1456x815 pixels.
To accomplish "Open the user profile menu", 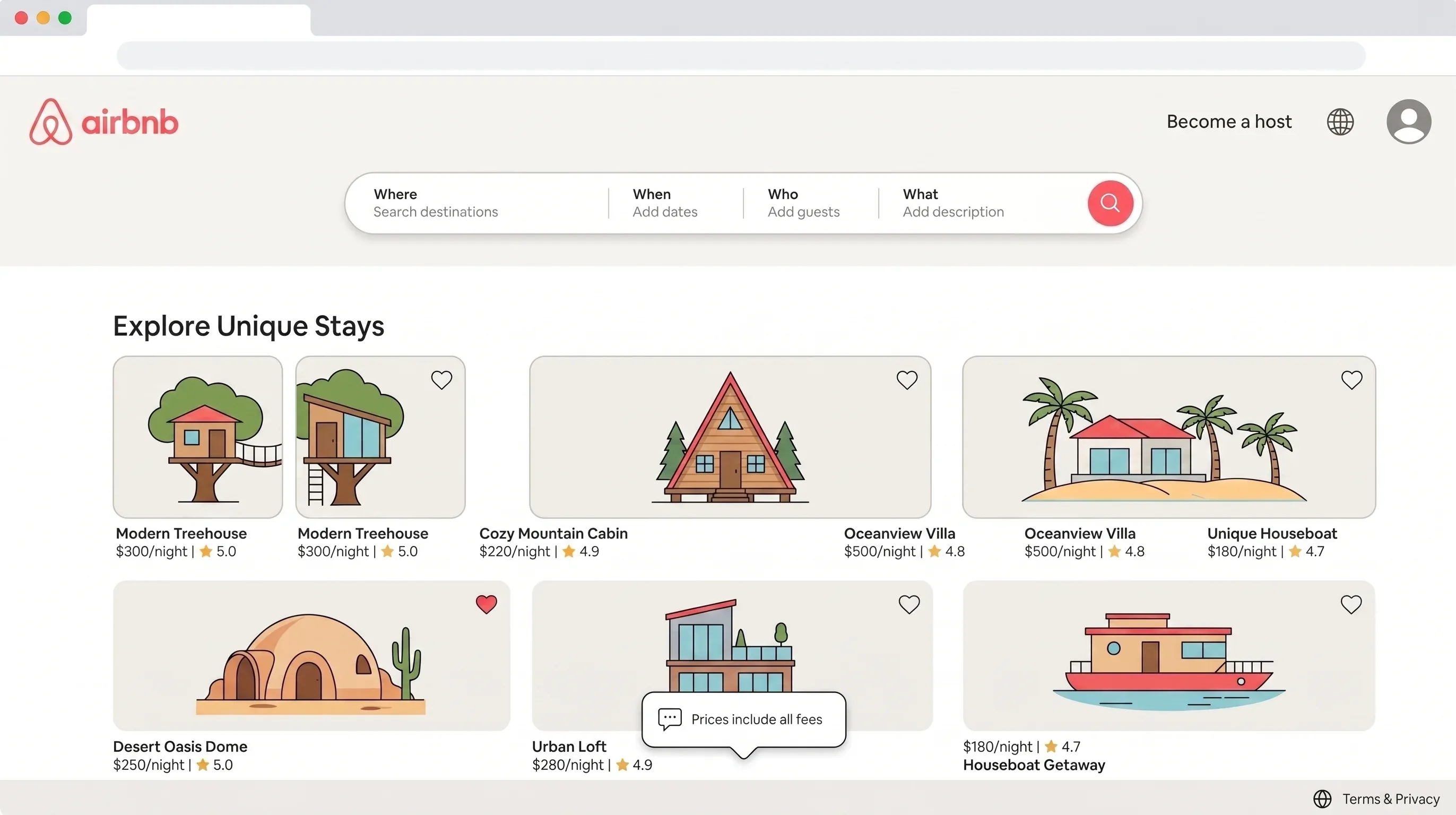I will [1409, 121].
